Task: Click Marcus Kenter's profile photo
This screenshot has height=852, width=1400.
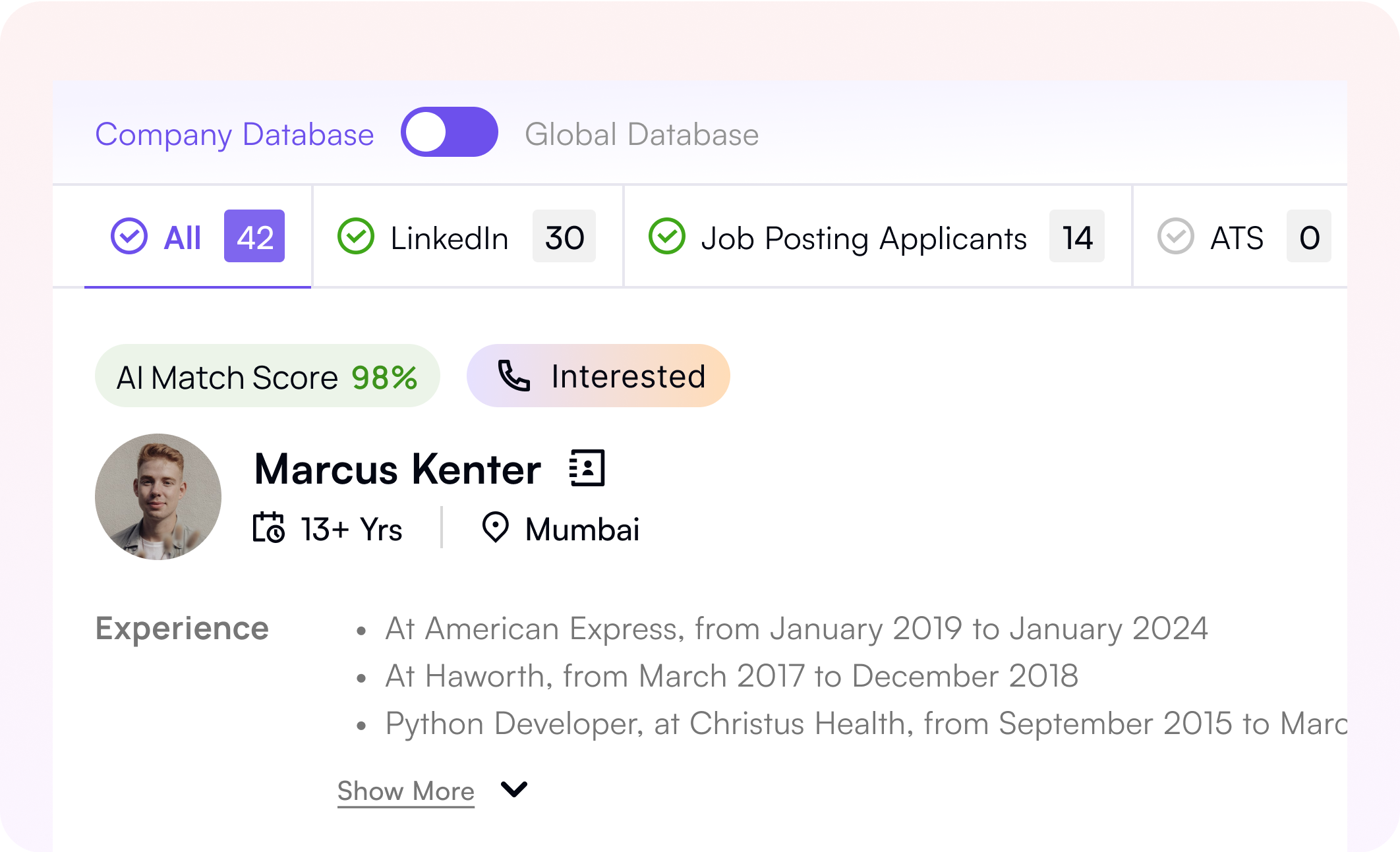Action: 158,496
